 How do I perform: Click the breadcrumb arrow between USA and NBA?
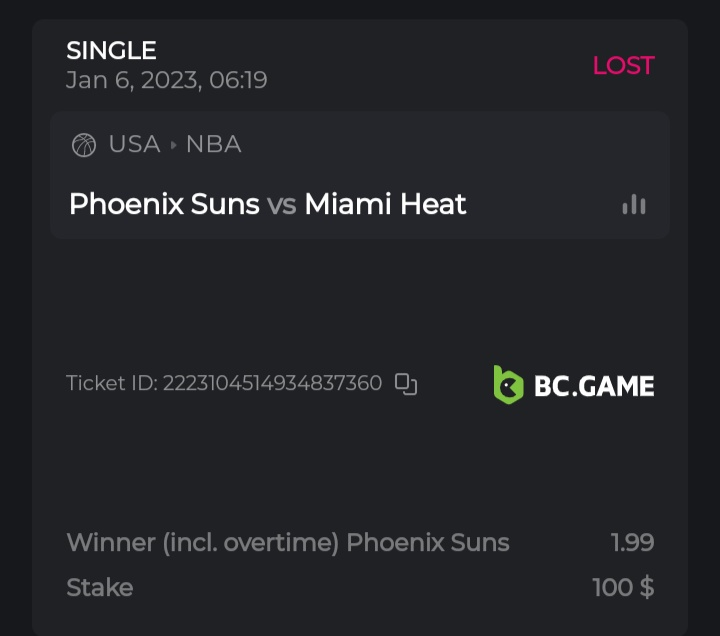(173, 145)
